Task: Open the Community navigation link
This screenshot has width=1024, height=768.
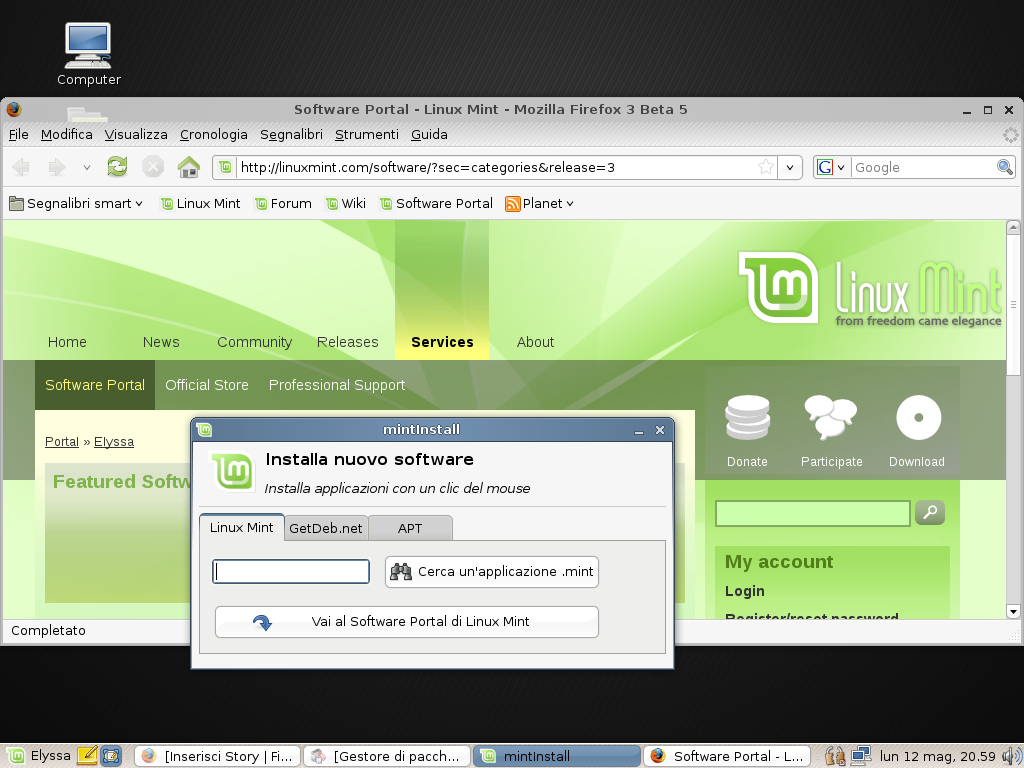Action: 255,342
